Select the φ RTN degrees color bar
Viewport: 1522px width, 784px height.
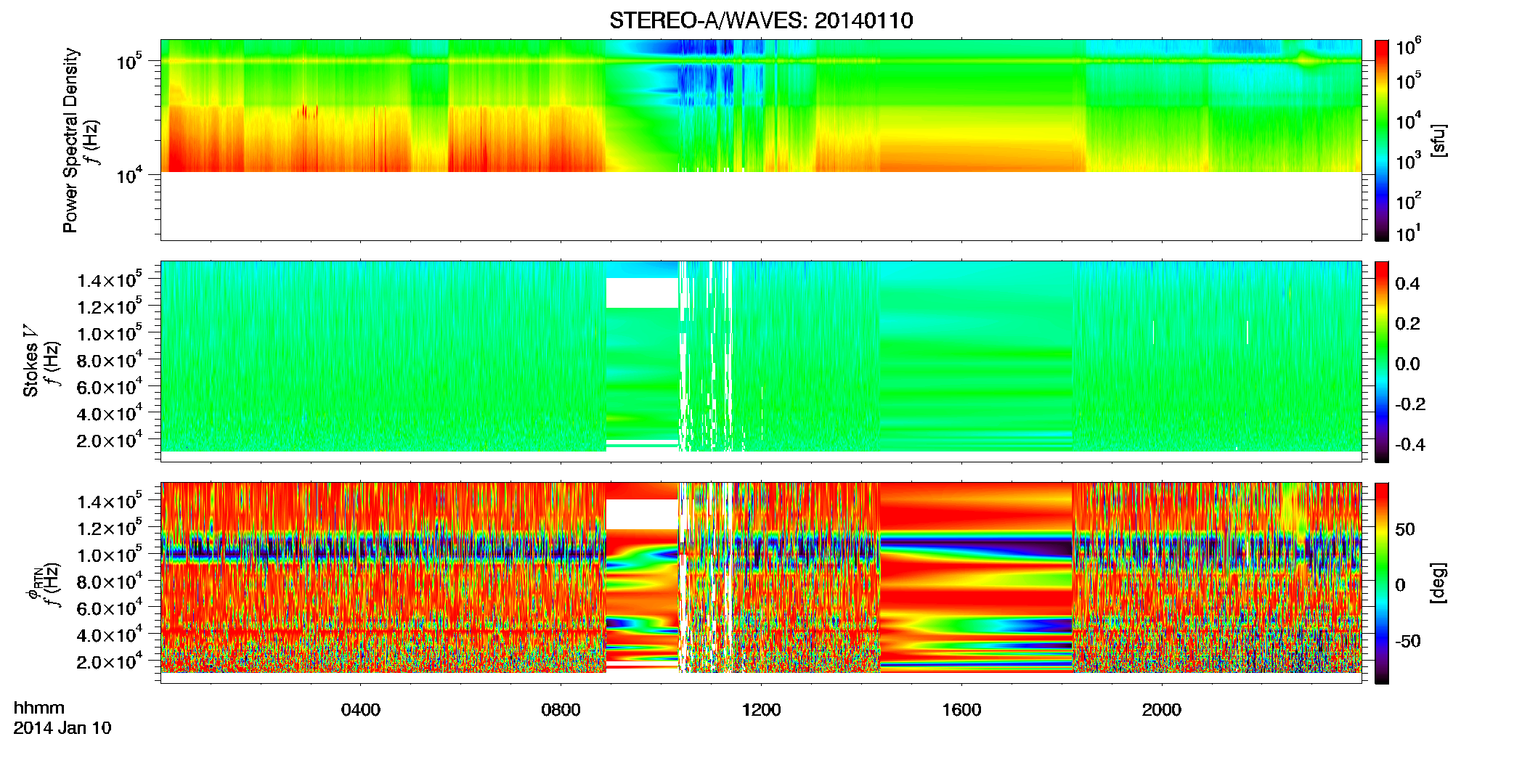click(1382, 583)
